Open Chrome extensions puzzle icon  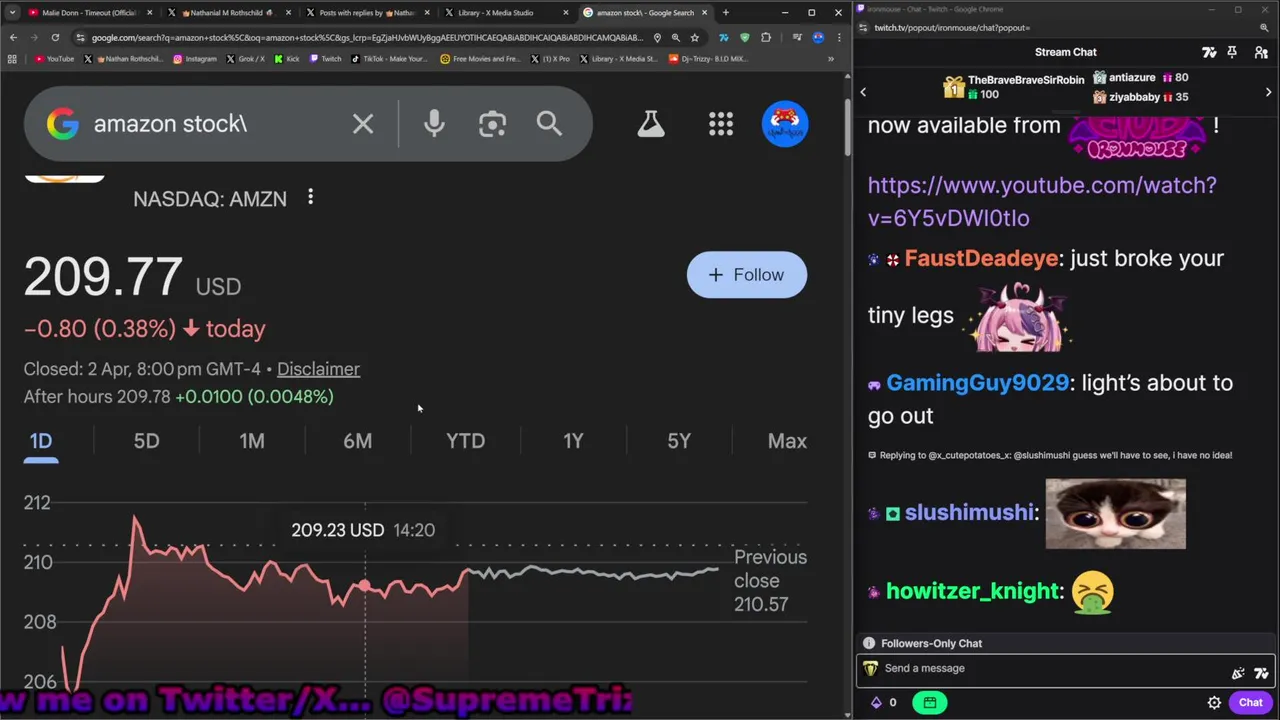pyautogui.click(x=765, y=38)
